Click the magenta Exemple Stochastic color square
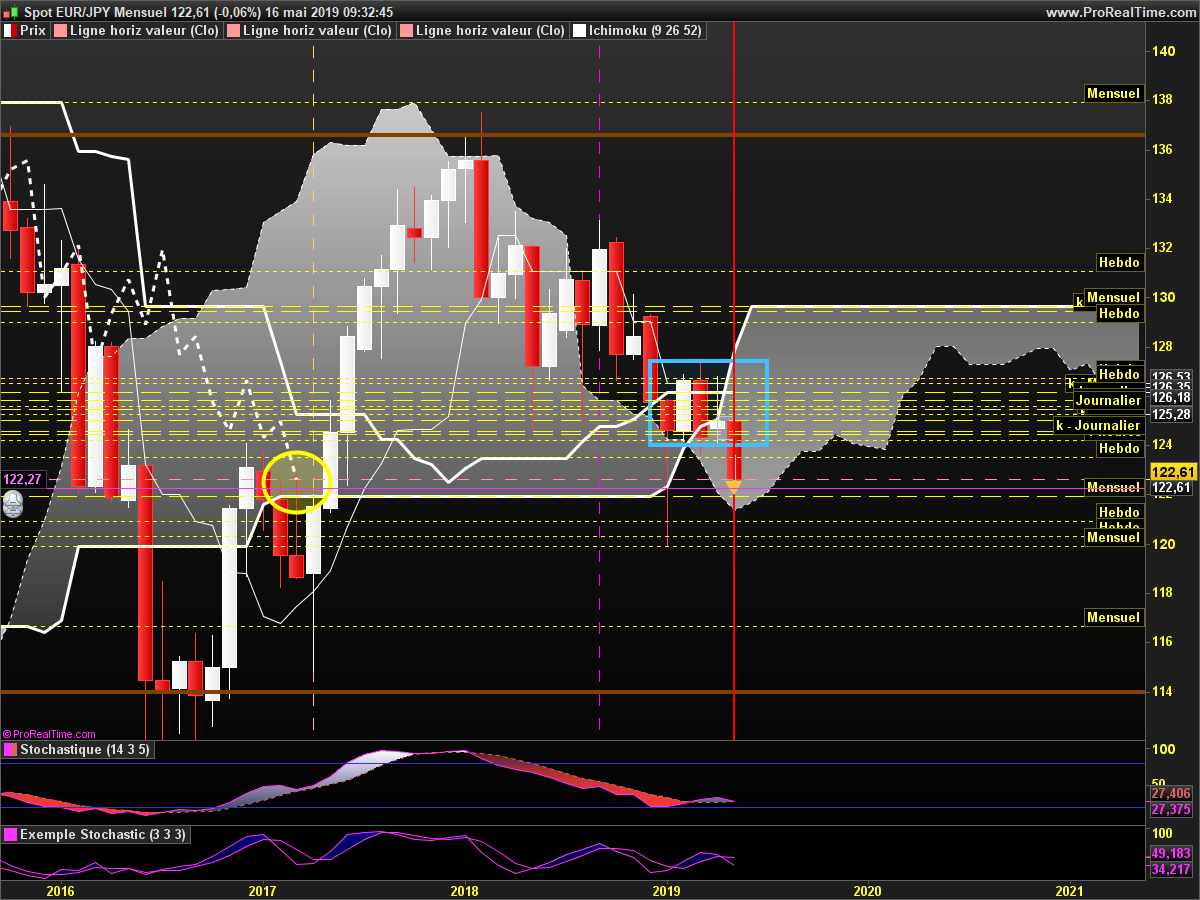Image resolution: width=1200 pixels, height=900 pixels. 9,834
